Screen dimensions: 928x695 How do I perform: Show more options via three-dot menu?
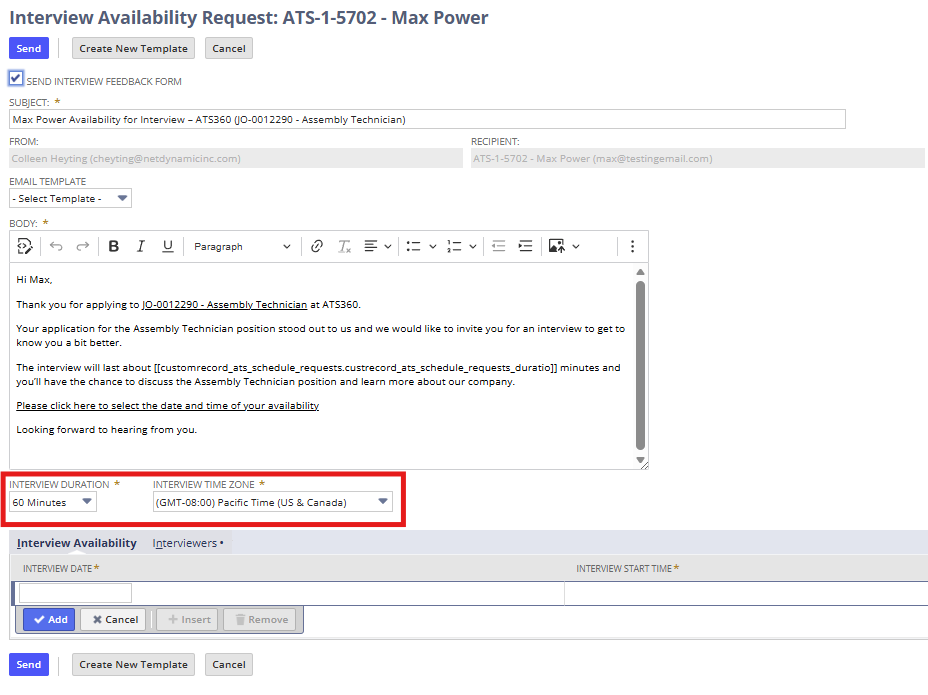pos(632,246)
